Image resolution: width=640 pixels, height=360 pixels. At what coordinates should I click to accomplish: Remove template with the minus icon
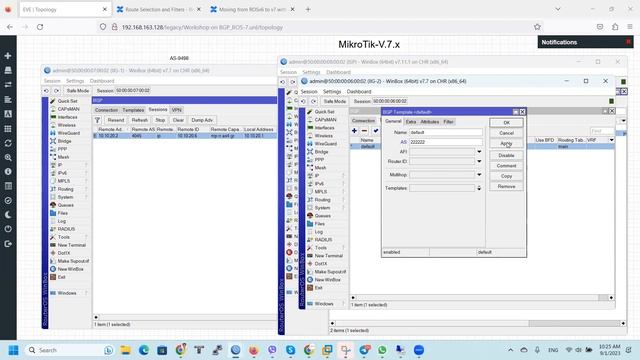tap(364, 131)
